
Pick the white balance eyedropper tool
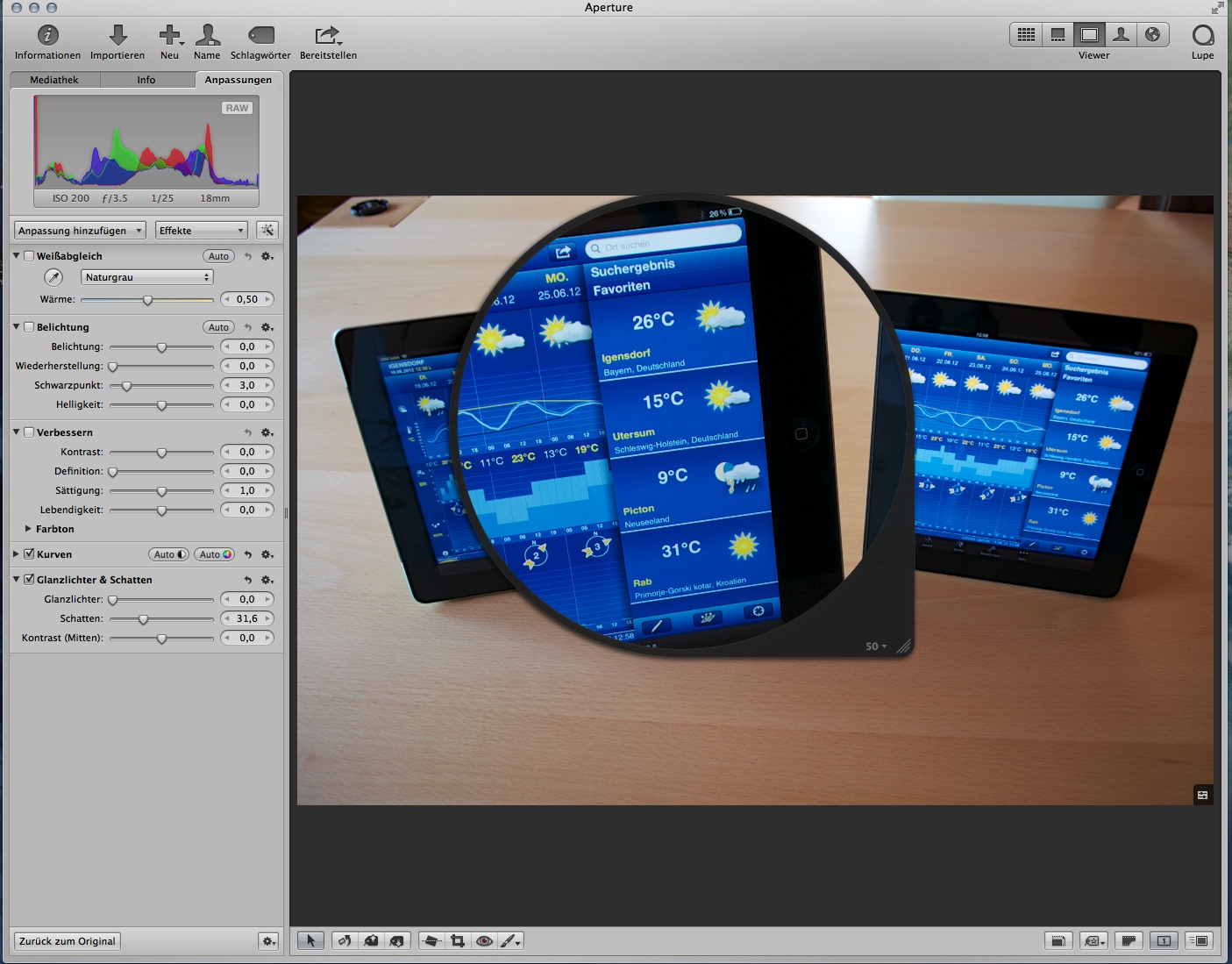(x=53, y=277)
